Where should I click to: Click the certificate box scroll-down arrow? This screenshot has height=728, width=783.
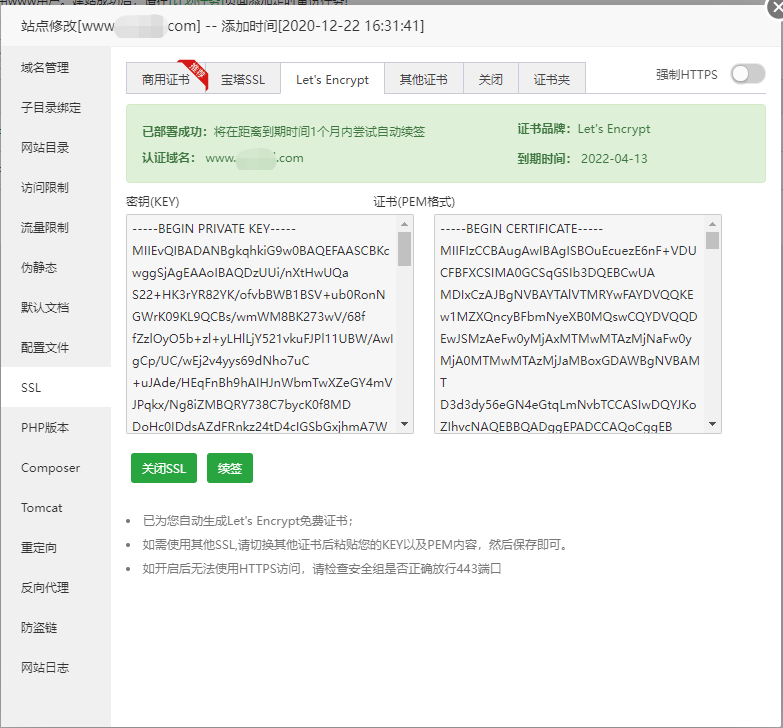[713, 424]
